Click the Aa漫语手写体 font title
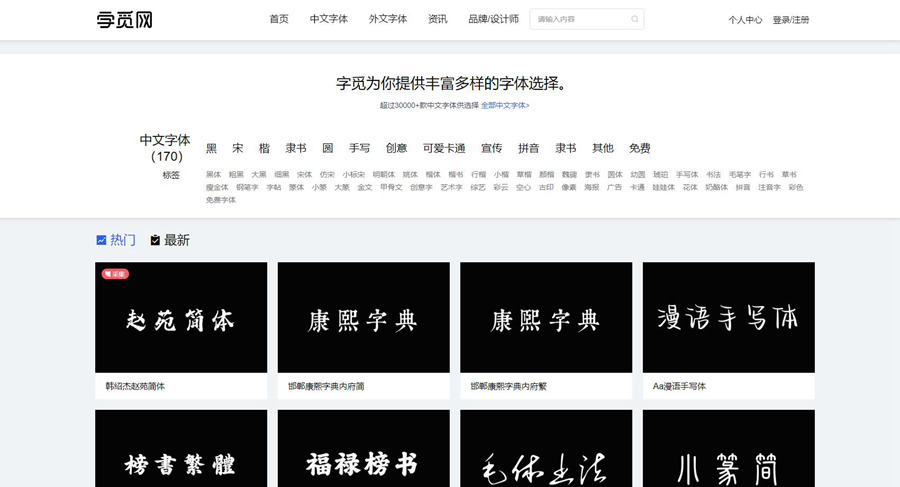 click(679, 386)
